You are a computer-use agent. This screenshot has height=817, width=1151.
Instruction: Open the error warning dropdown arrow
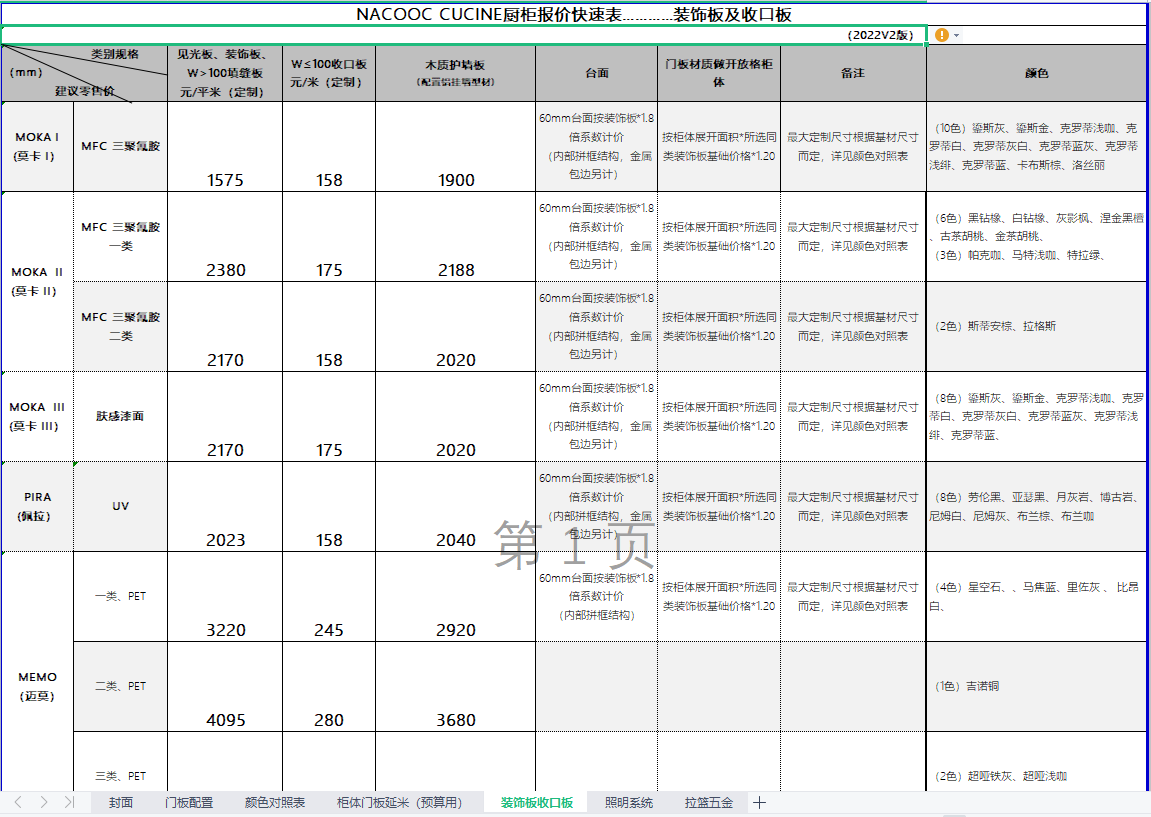[x=957, y=35]
